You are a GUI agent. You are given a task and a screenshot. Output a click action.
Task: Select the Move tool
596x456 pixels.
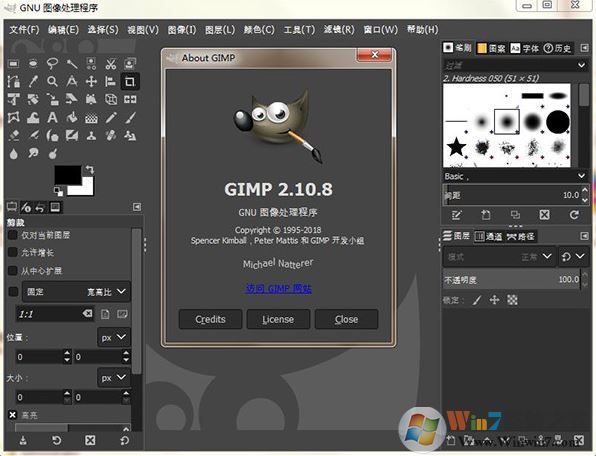pyautogui.click(x=91, y=81)
